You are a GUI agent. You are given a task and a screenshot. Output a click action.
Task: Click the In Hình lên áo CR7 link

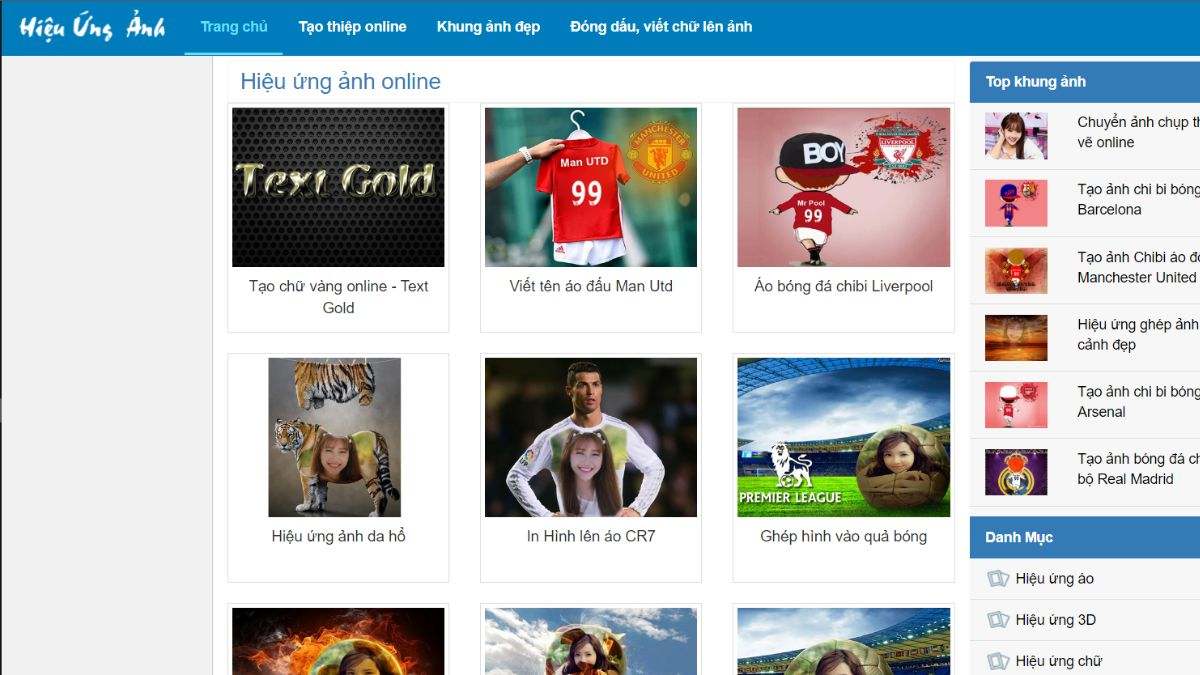coord(591,536)
